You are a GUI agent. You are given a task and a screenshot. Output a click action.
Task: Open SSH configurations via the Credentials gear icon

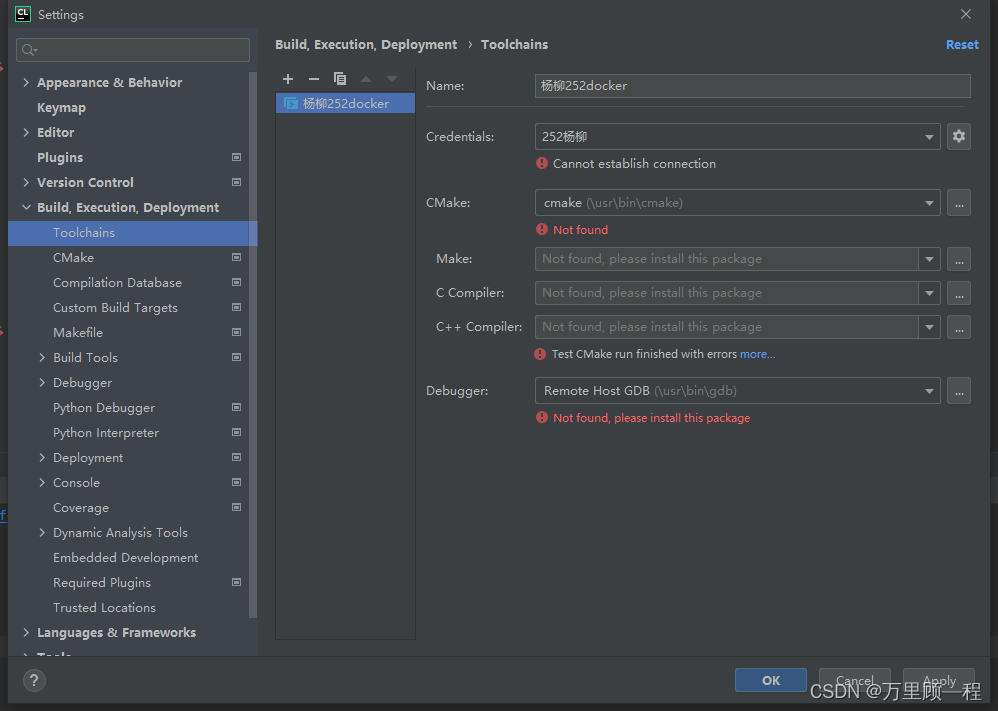point(959,136)
